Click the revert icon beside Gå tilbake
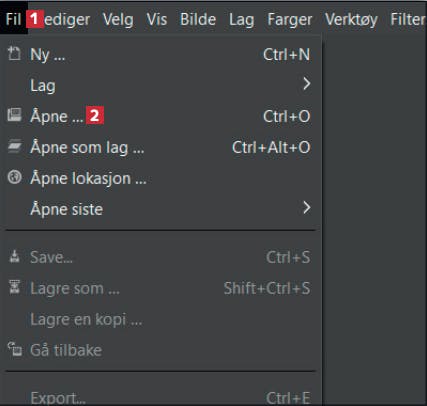Image resolution: width=427 pixels, height=406 pixels. click(15, 349)
